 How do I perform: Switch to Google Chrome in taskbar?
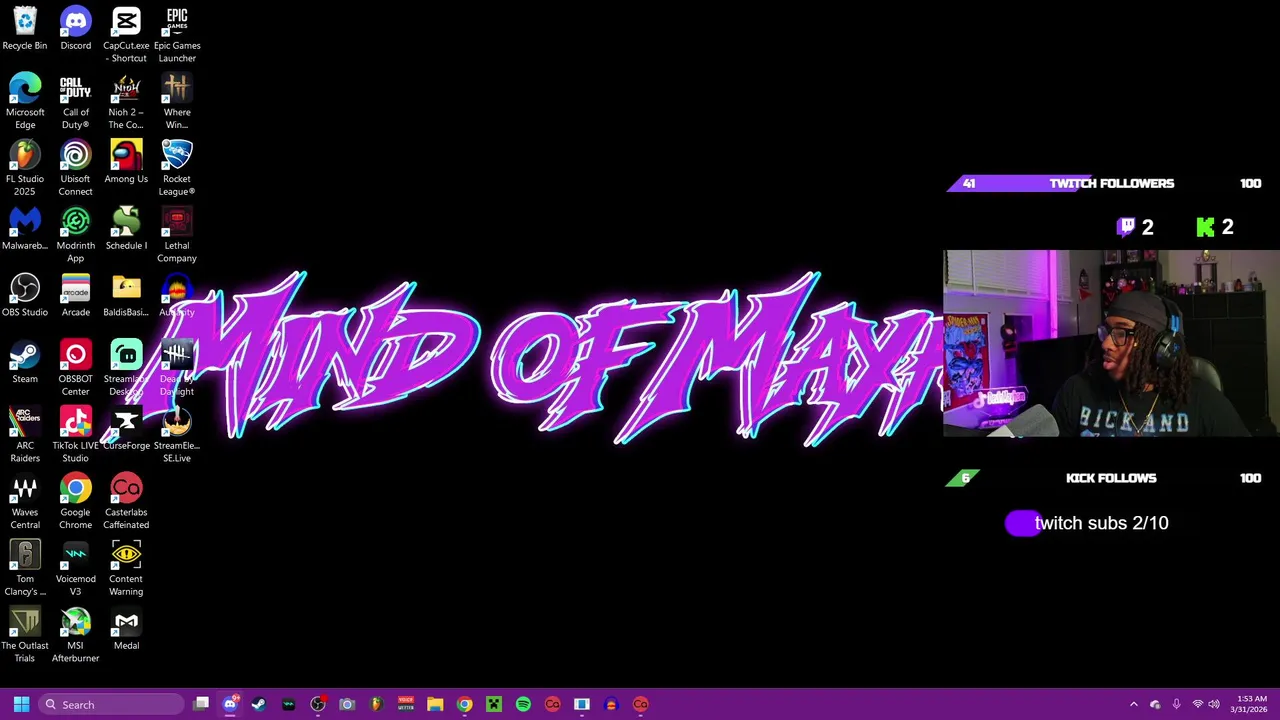[x=464, y=704]
